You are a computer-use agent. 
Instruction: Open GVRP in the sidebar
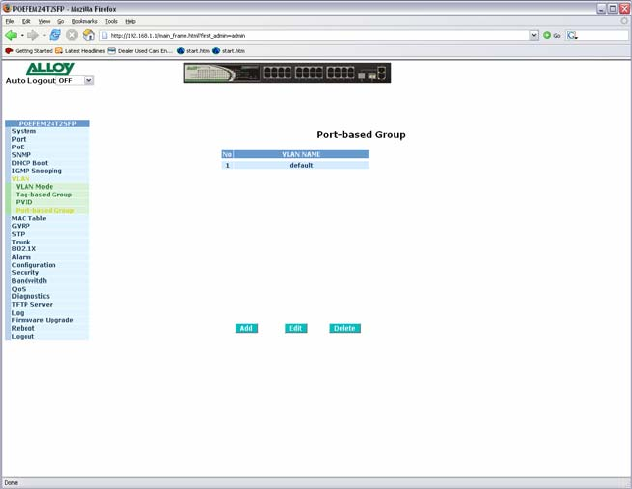click(21, 226)
